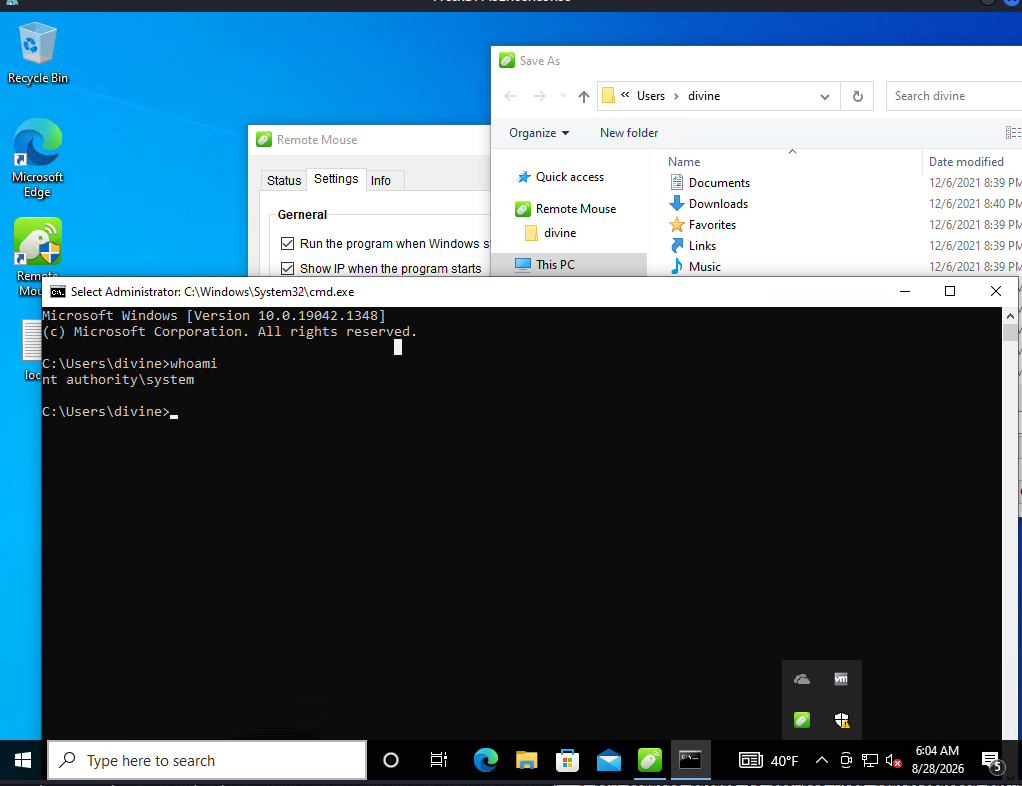Open File Explorer from the taskbar
1022x786 pixels.
click(x=527, y=761)
